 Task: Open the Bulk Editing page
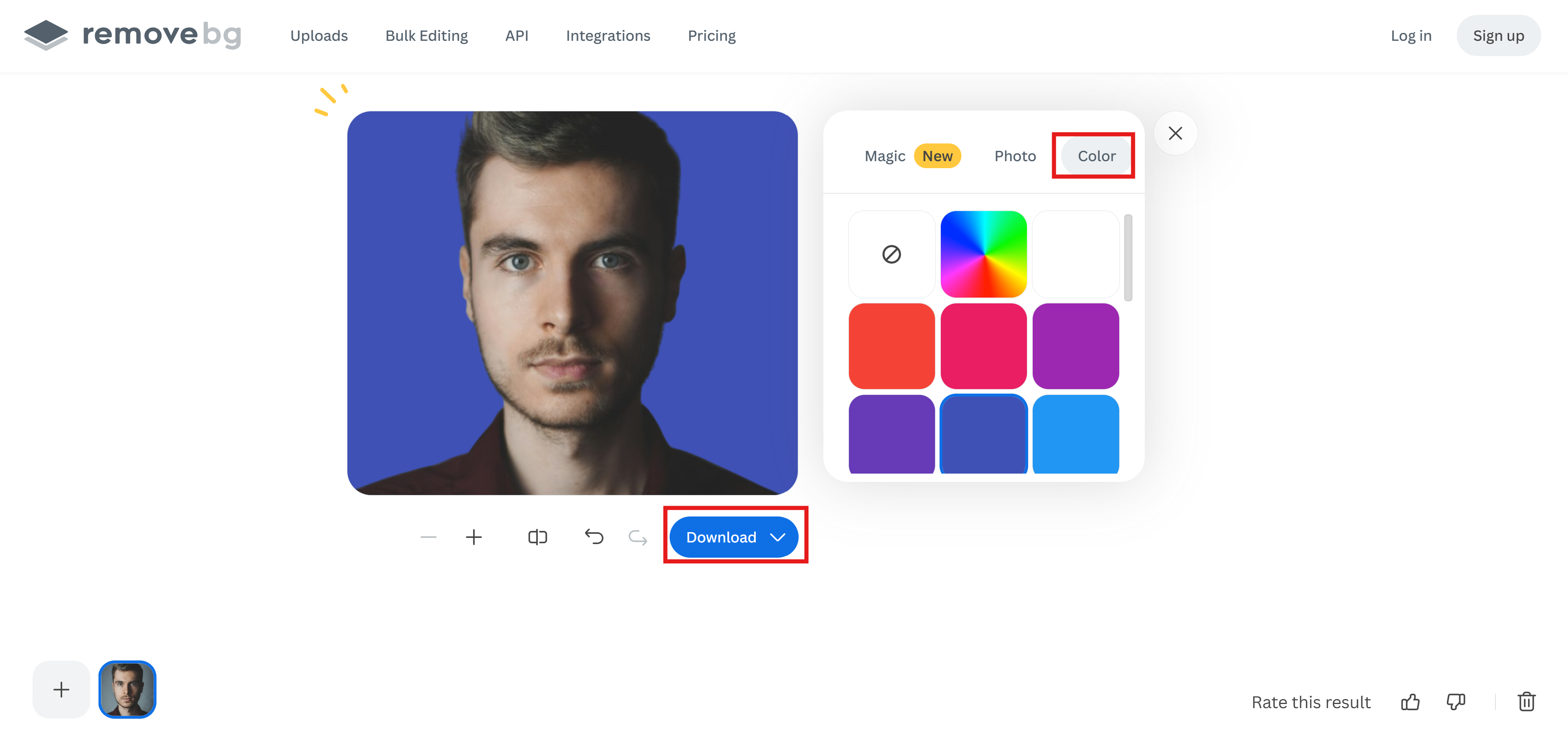pos(426,35)
